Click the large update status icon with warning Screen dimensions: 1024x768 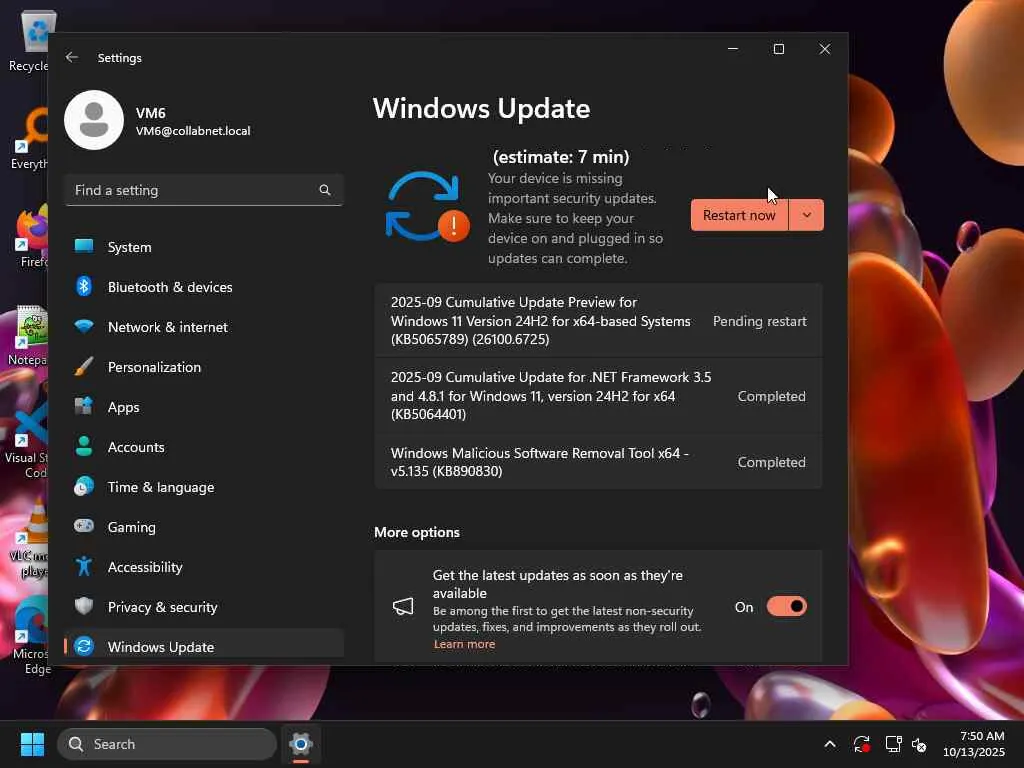pos(427,207)
